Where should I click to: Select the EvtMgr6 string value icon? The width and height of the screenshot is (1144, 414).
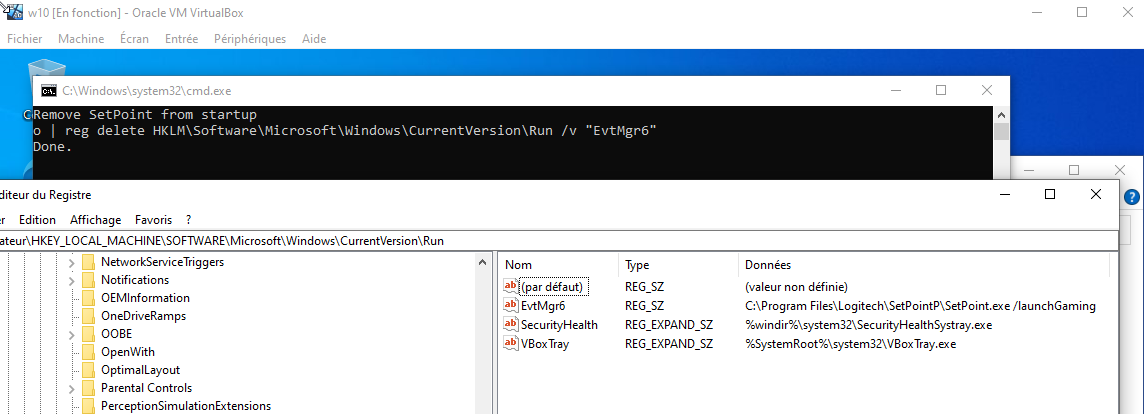click(x=511, y=306)
